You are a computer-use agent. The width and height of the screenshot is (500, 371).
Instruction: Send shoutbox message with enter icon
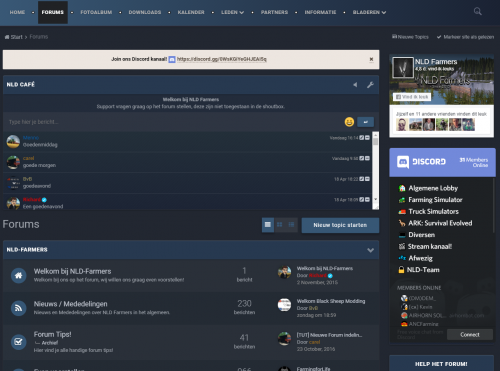[x=365, y=122]
